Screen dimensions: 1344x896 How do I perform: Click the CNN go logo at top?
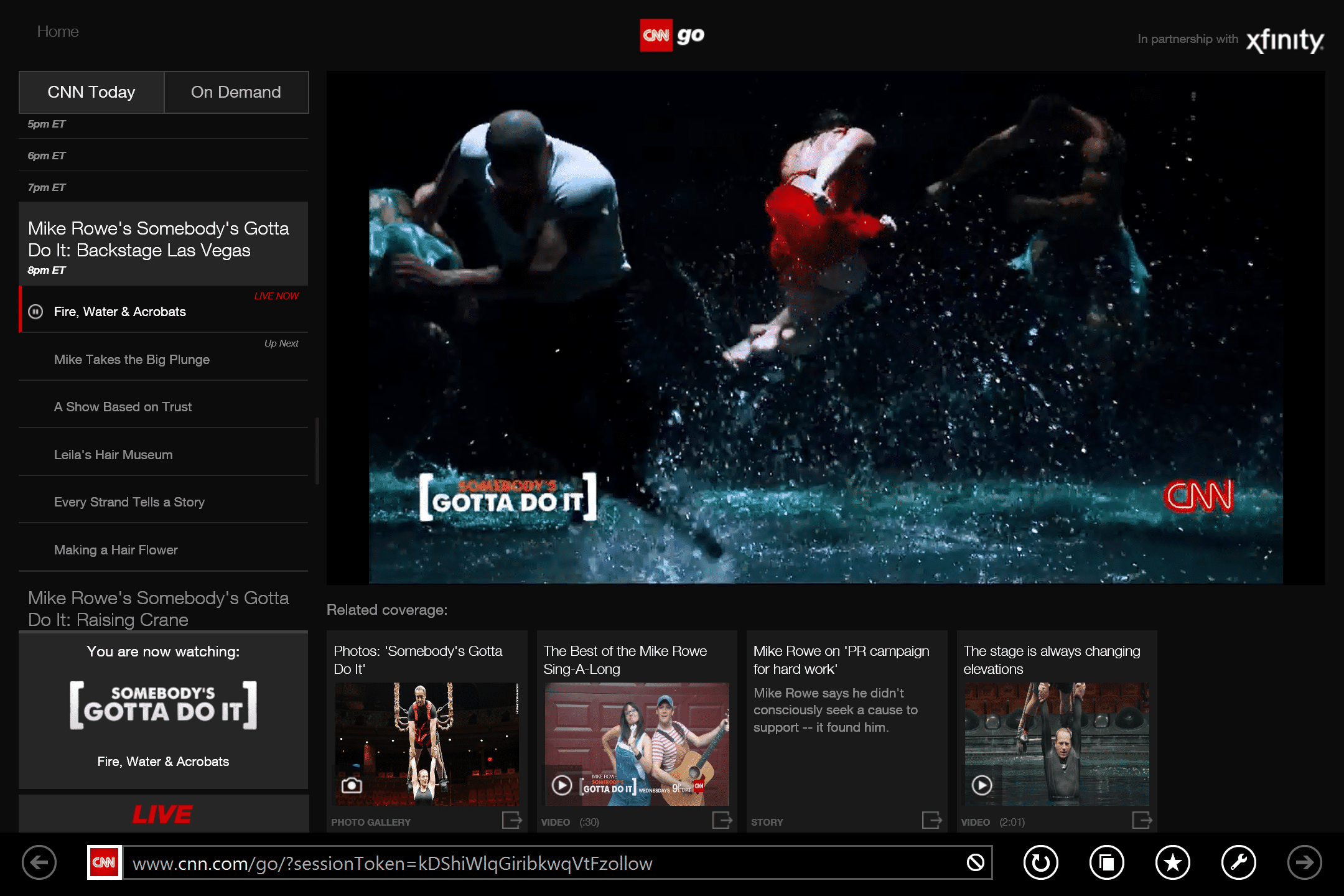click(x=672, y=35)
